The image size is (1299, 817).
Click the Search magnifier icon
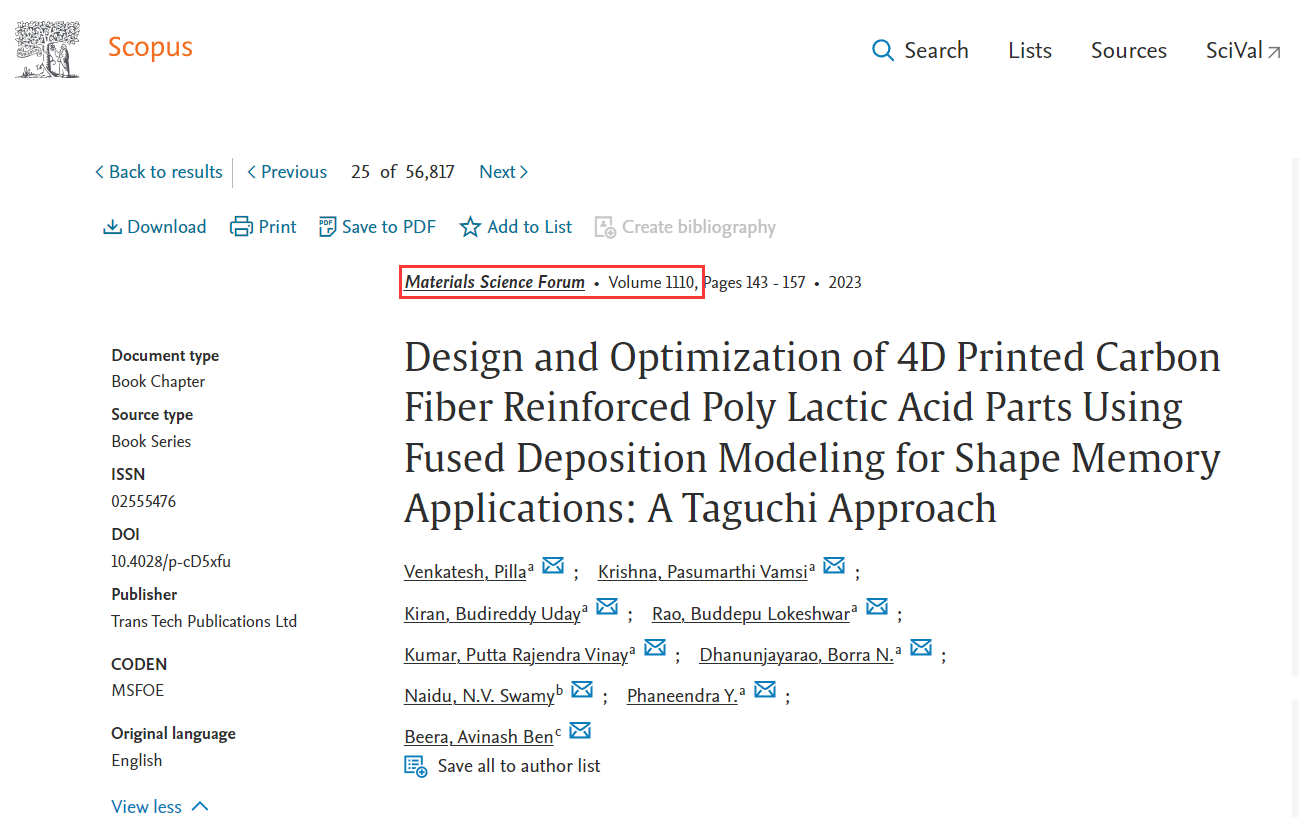(x=883, y=51)
